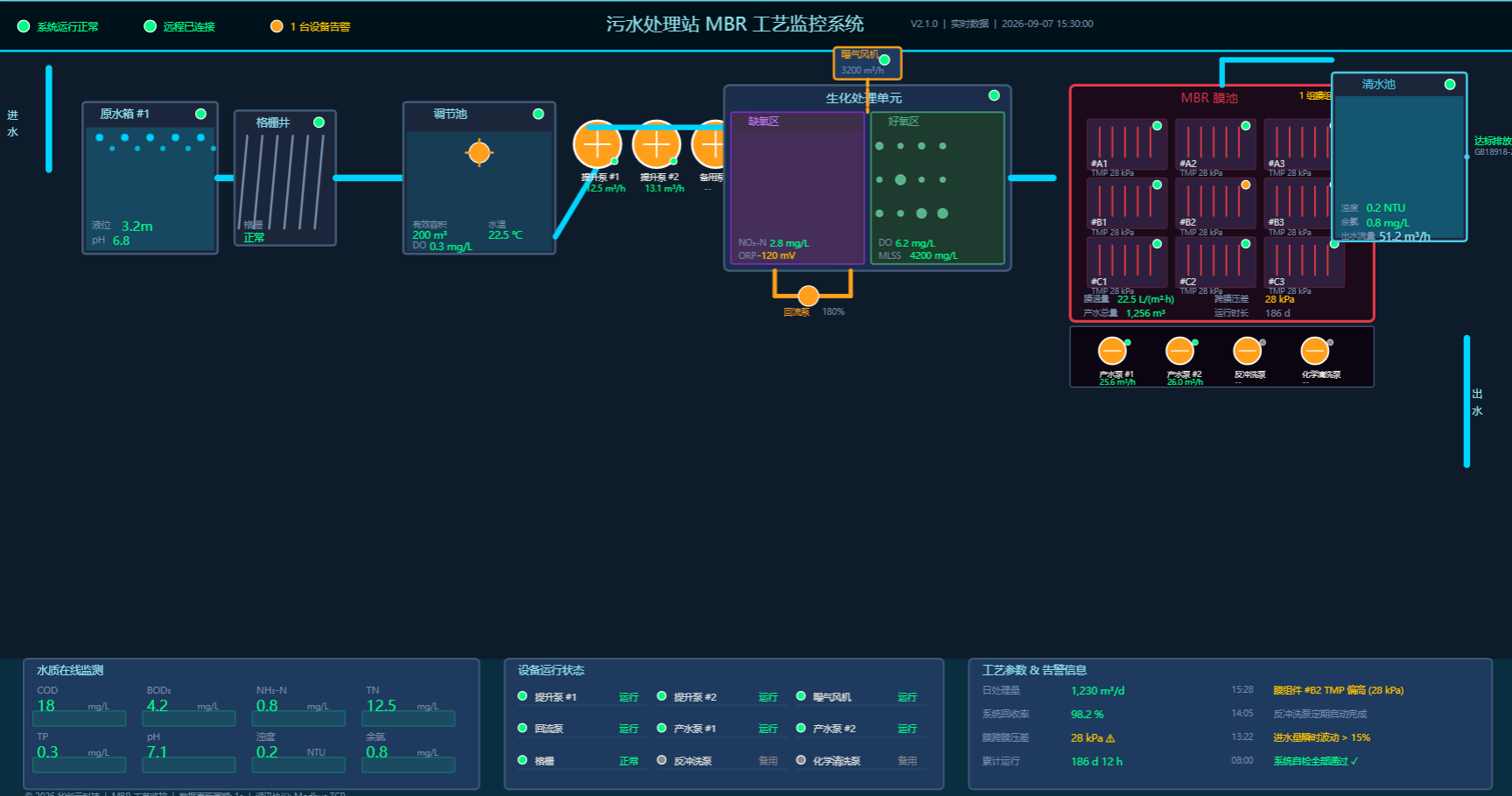Select the 提升泵 #1 pump symbol
The height and width of the screenshot is (796, 1512).
[598, 144]
